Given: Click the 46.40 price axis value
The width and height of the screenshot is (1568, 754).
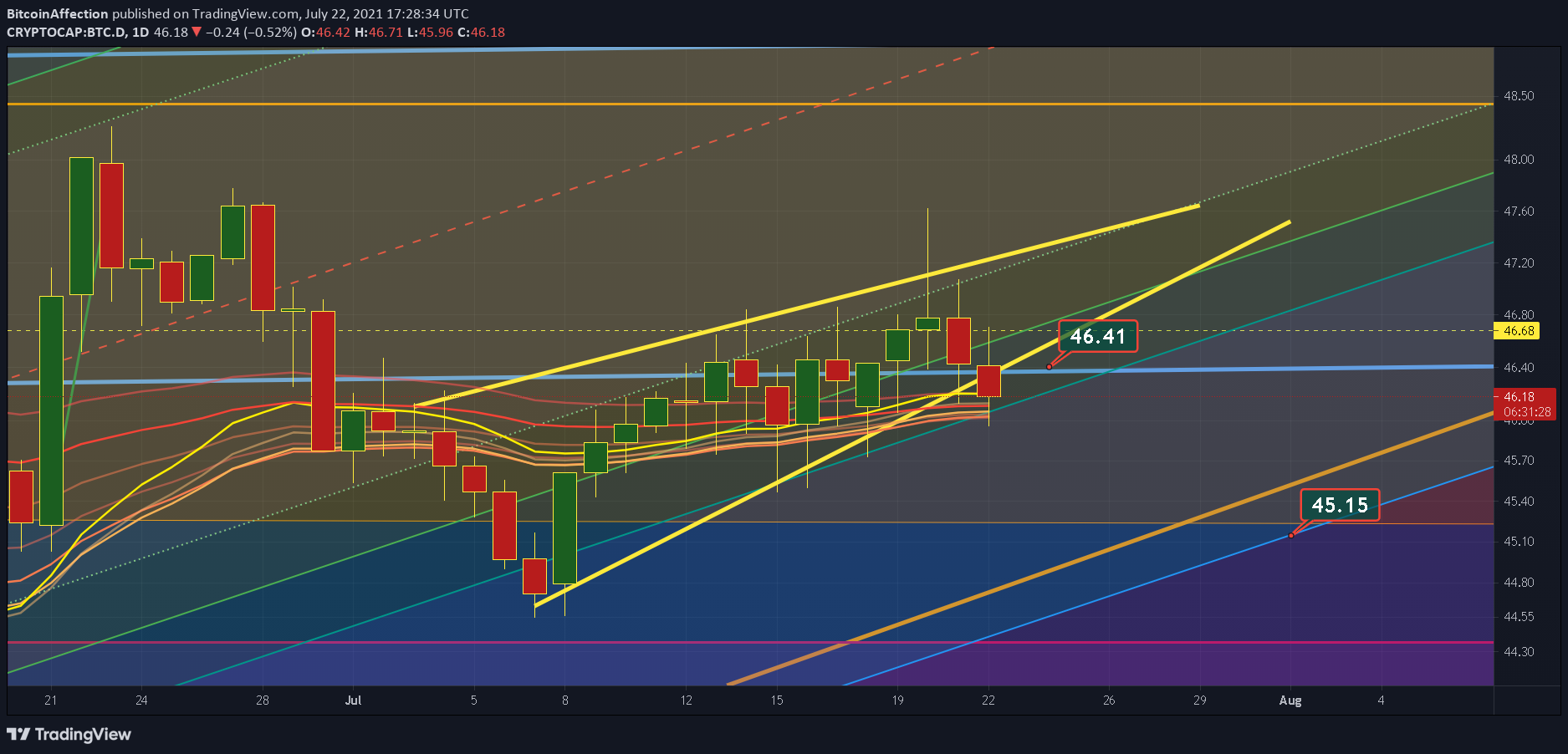Looking at the screenshot, I should tap(1519, 368).
